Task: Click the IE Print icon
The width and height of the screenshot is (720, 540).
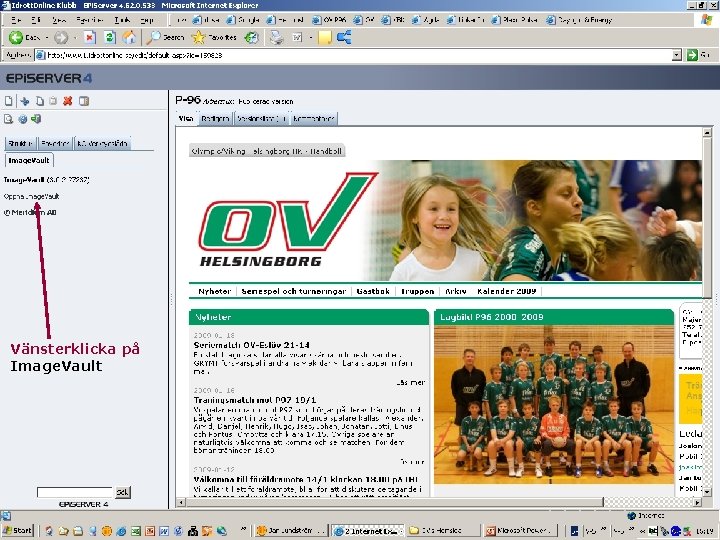Action: 276,37
